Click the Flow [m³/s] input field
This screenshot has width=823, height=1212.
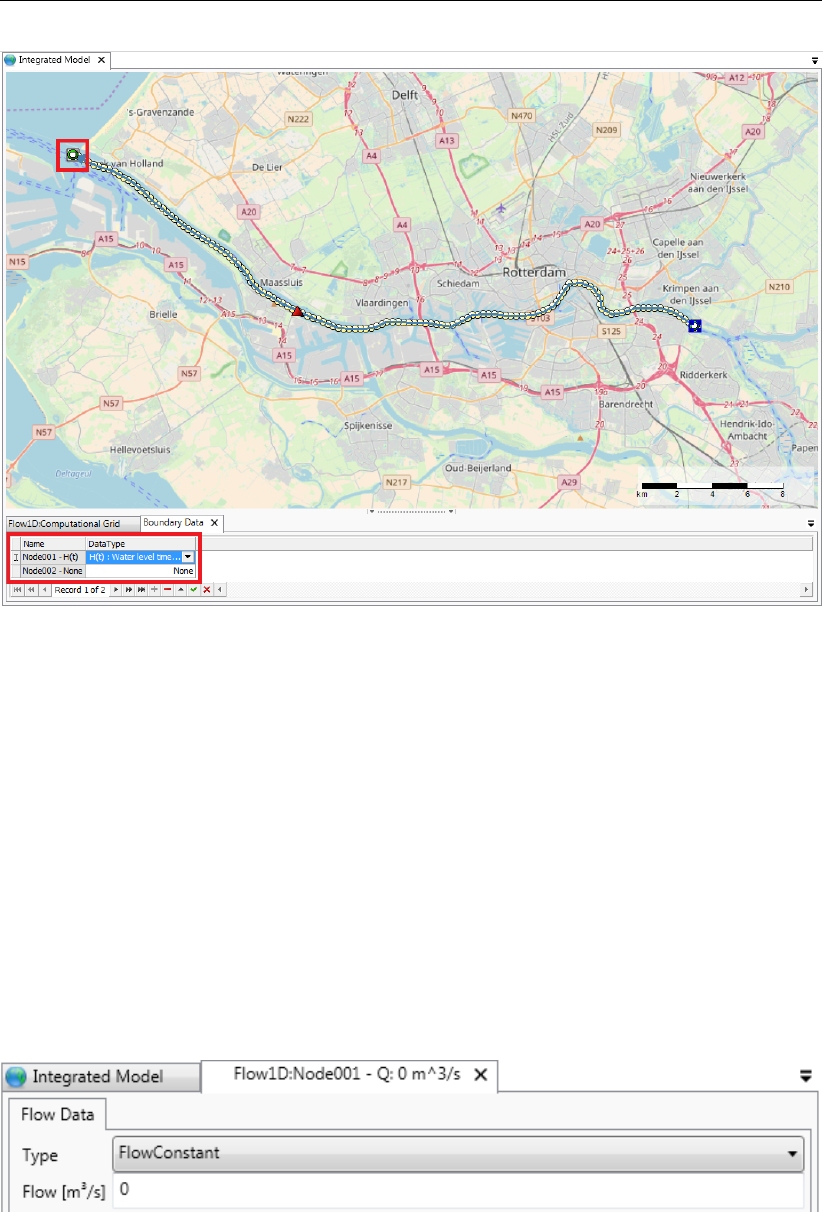pyautogui.click(x=459, y=1190)
